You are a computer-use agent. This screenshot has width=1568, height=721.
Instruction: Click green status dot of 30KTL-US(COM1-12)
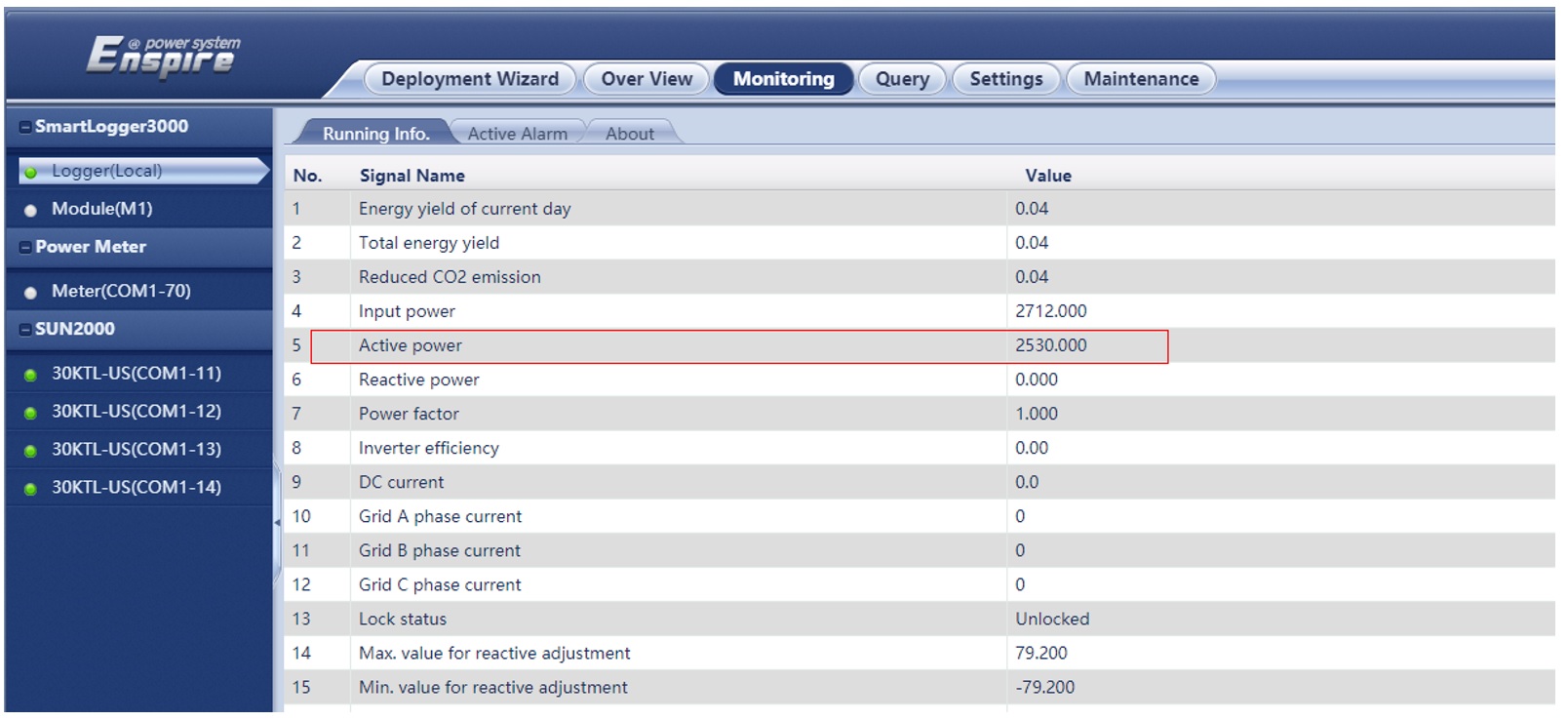(30, 413)
